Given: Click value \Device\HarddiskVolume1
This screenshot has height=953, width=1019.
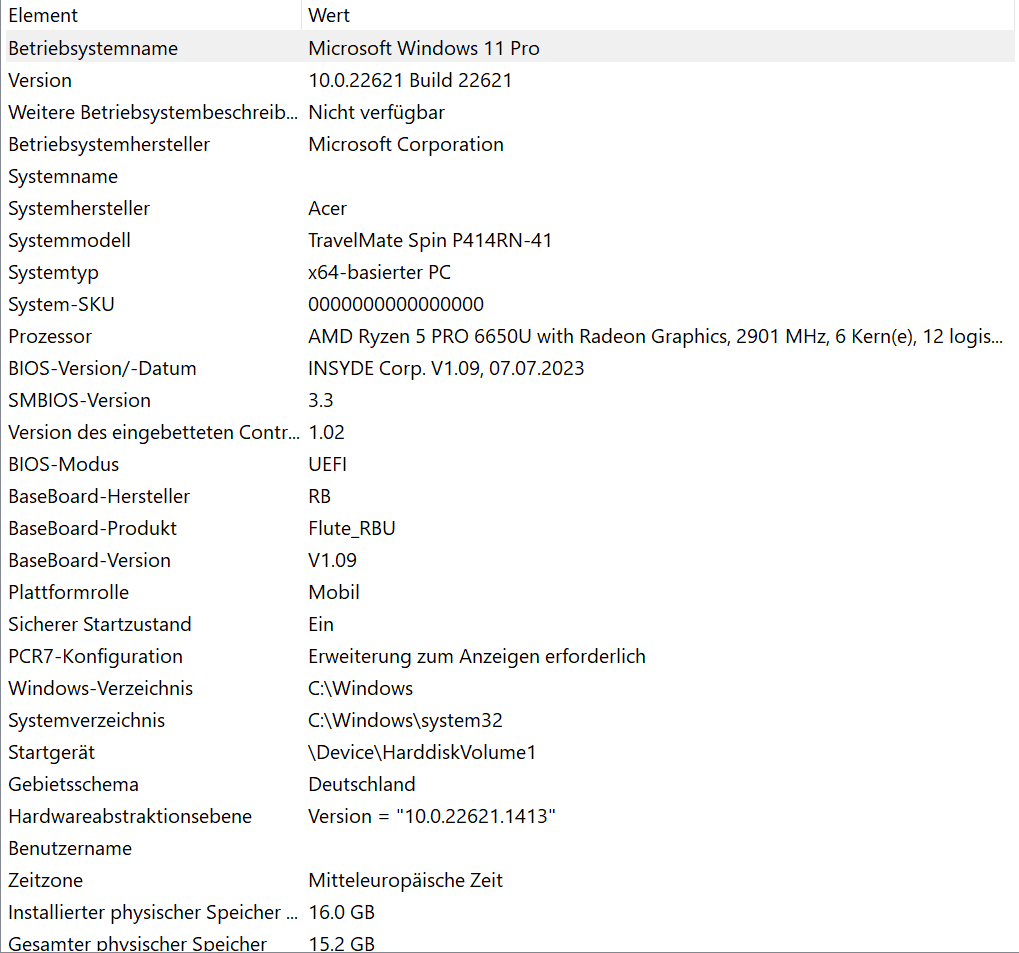Looking at the screenshot, I should tap(422, 753).
